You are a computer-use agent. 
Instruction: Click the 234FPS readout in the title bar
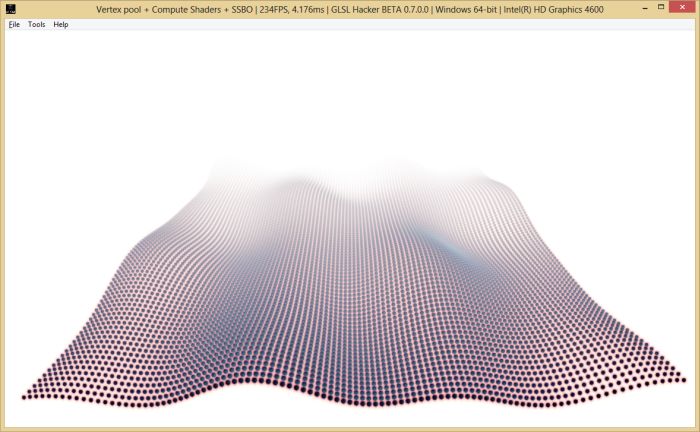(x=275, y=9)
